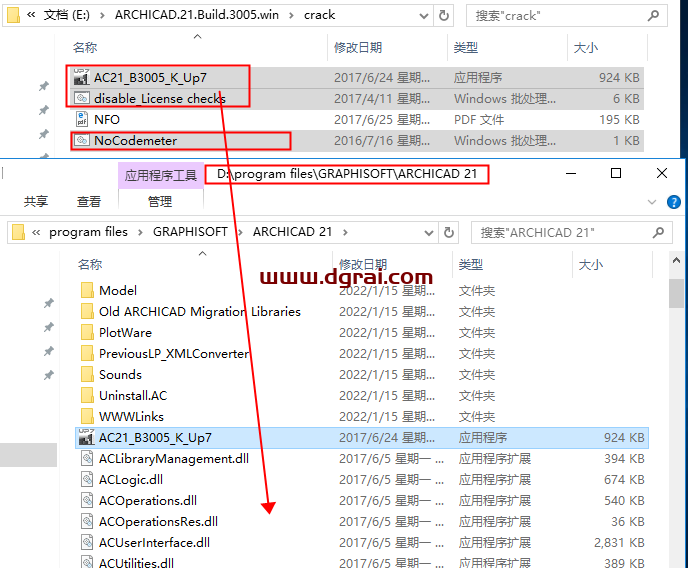Image resolution: width=688 pixels, height=568 pixels.
Task: Click the AC21_B3005_K_Up7 application icon in crack window
Action: (81, 77)
